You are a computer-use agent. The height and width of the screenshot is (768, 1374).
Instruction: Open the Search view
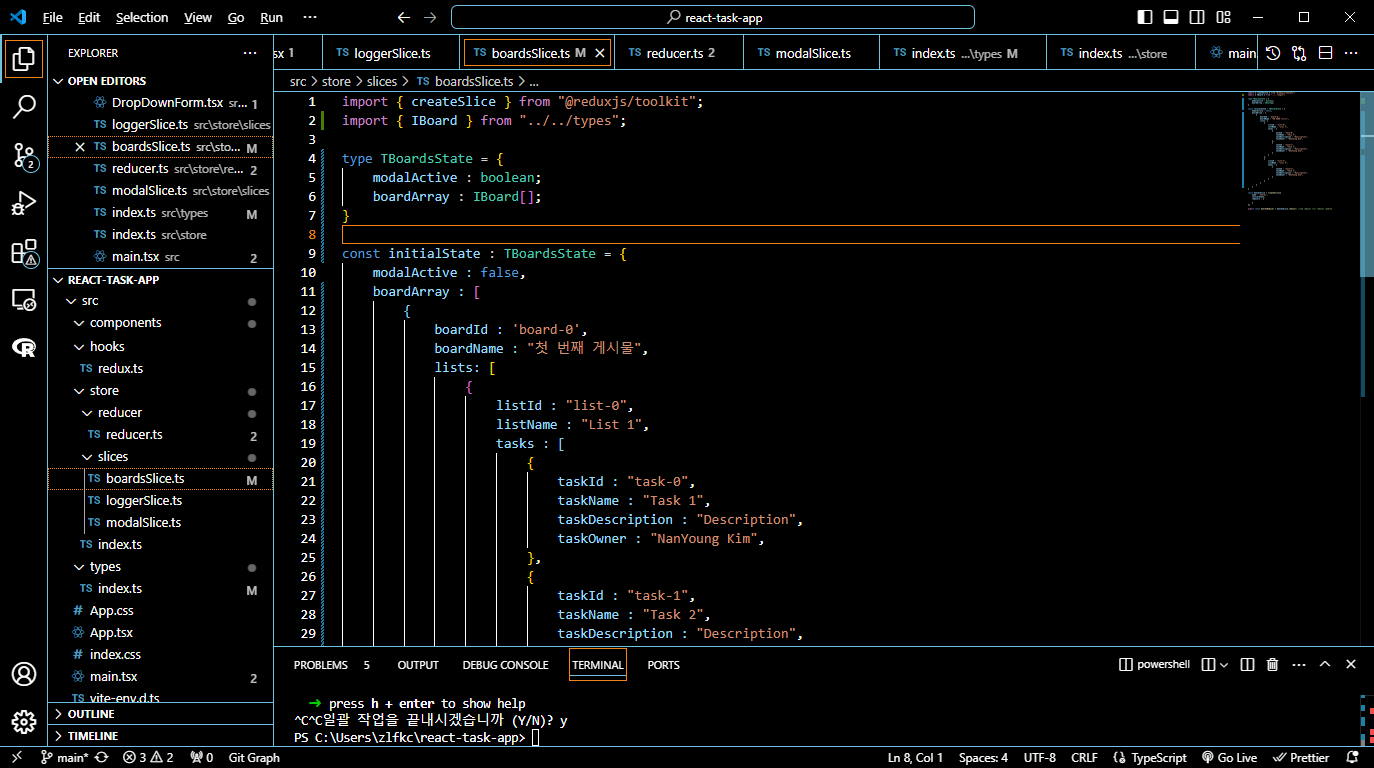(x=24, y=107)
